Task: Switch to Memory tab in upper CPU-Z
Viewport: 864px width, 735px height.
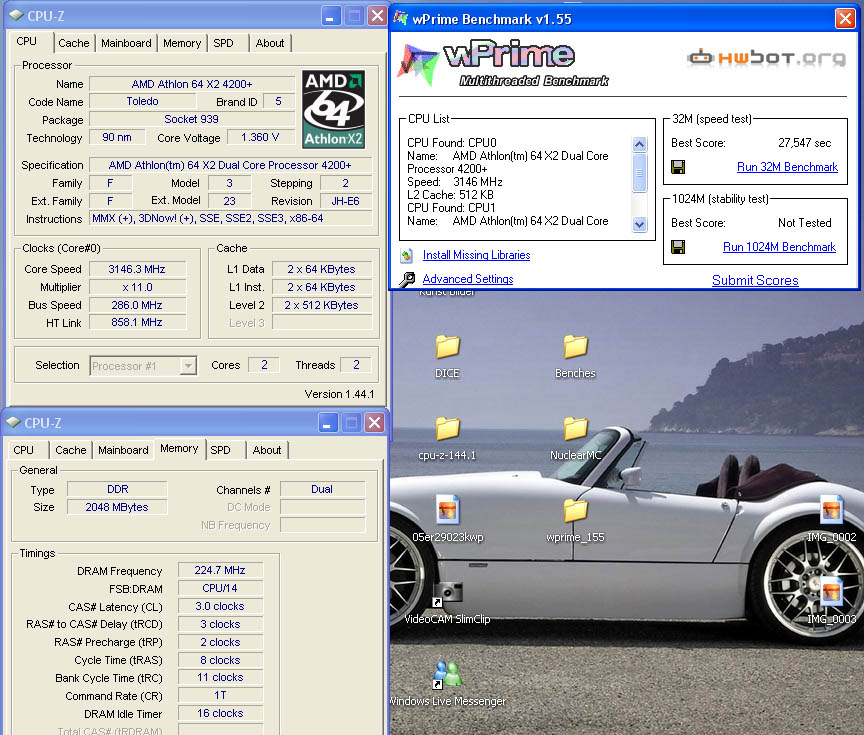Action: (x=182, y=43)
